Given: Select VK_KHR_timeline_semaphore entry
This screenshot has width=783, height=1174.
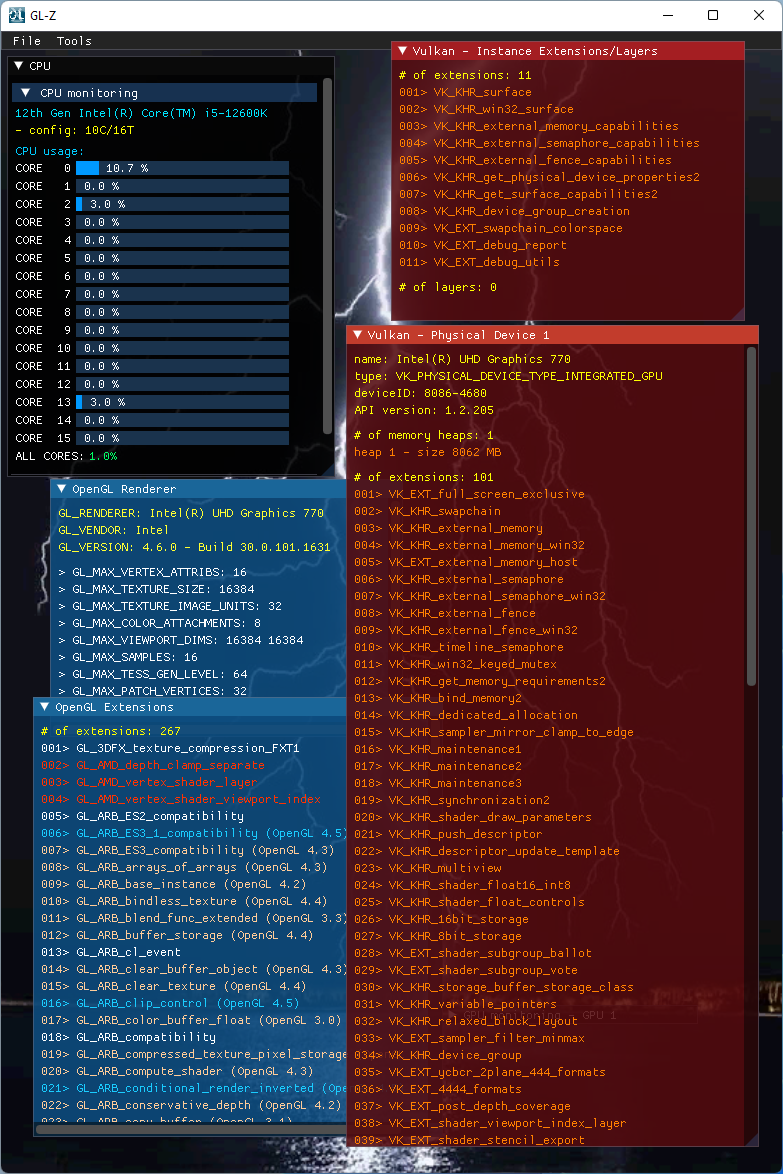Looking at the screenshot, I should pyautogui.click(x=459, y=647).
